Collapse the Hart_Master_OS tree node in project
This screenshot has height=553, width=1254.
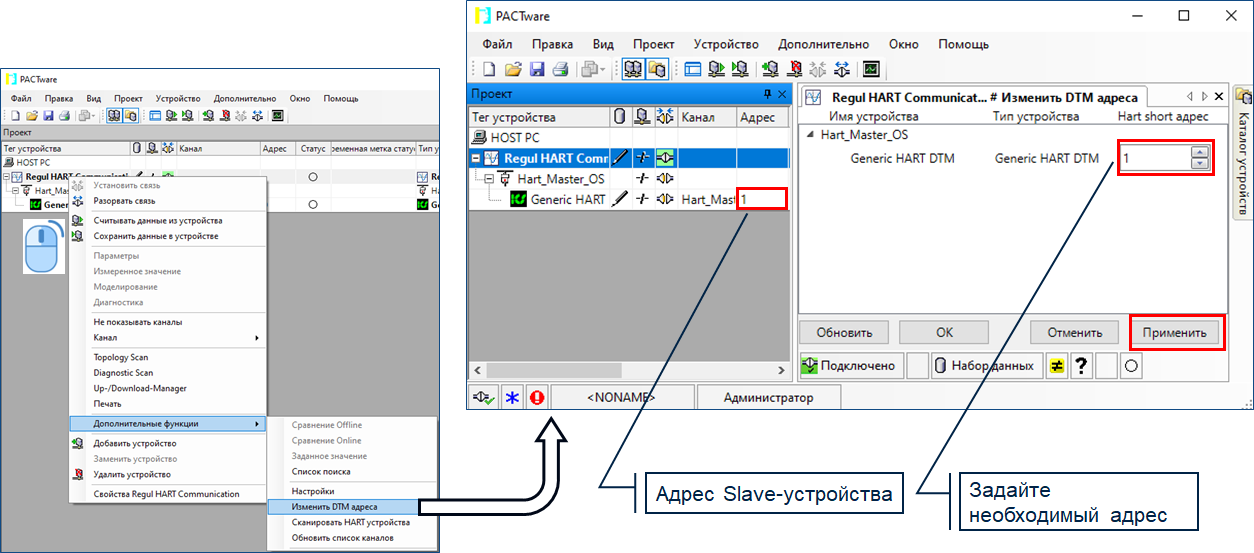(x=490, y=179)
